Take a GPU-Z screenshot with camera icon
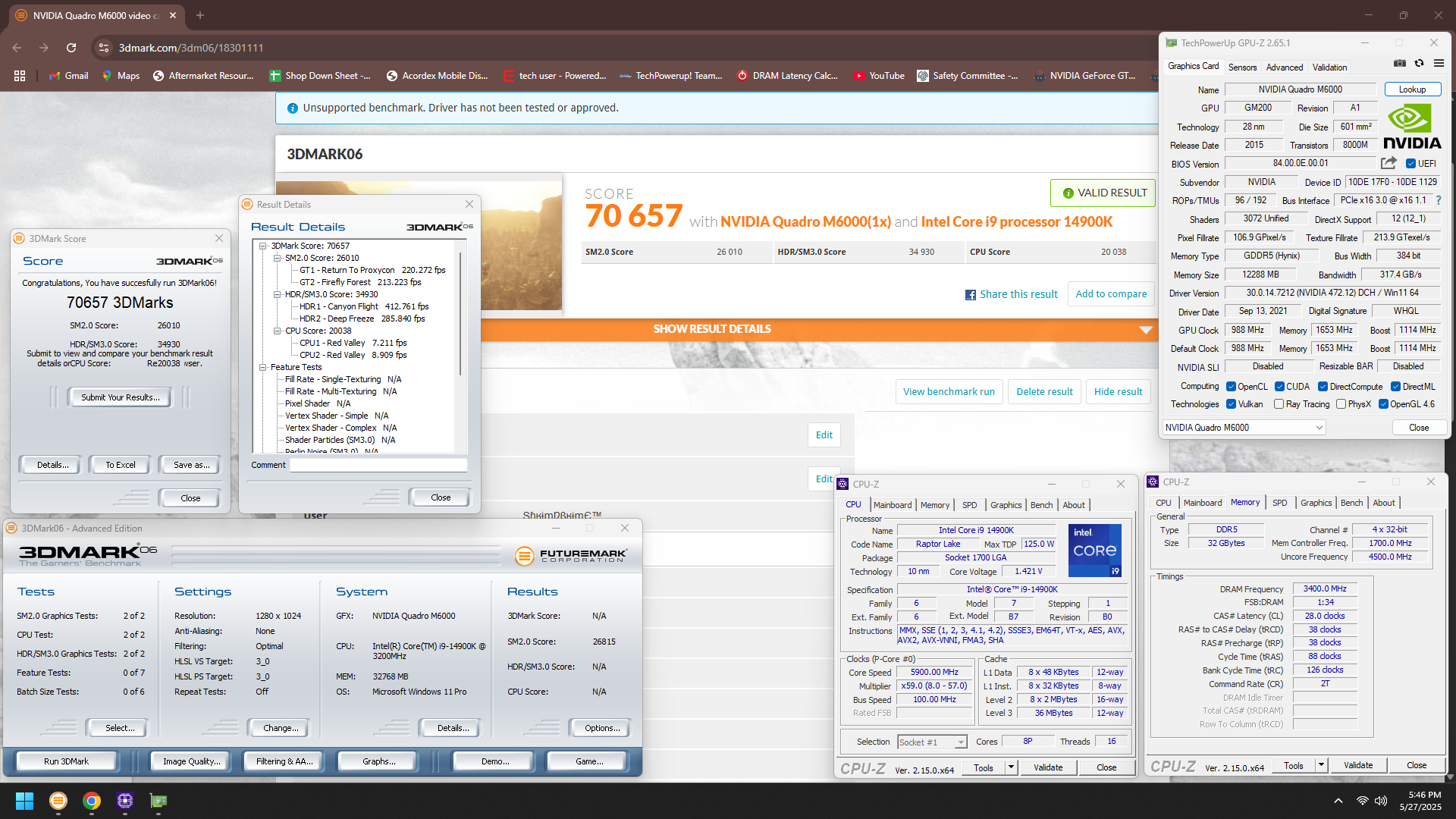The width and height of the screenshot is (1456, 819). (x=1400, y=64)
